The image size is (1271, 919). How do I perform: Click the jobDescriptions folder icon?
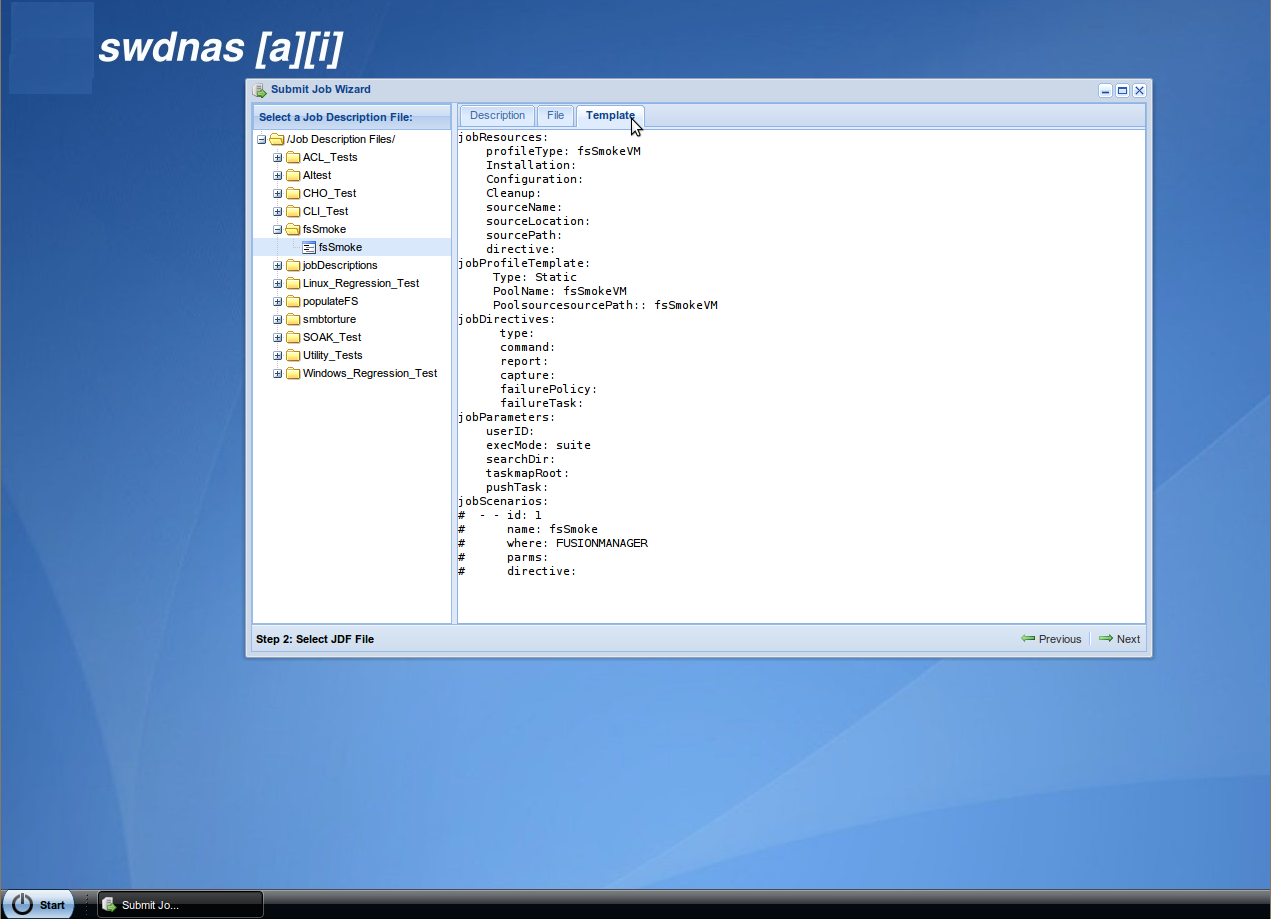coord(293,265)
